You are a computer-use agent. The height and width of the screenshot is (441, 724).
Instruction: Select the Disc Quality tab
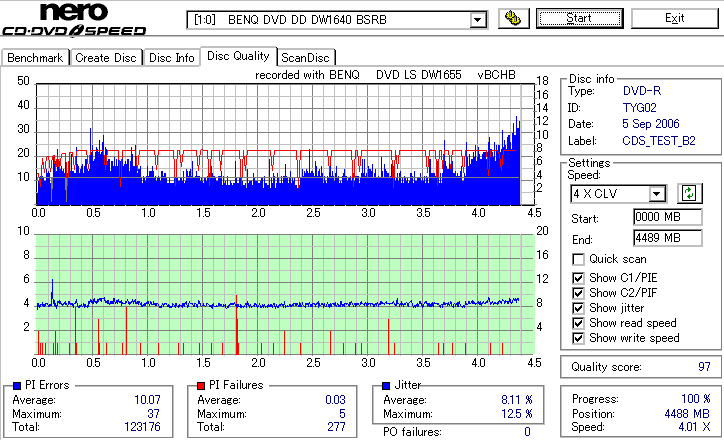click(x=238, y=56)
